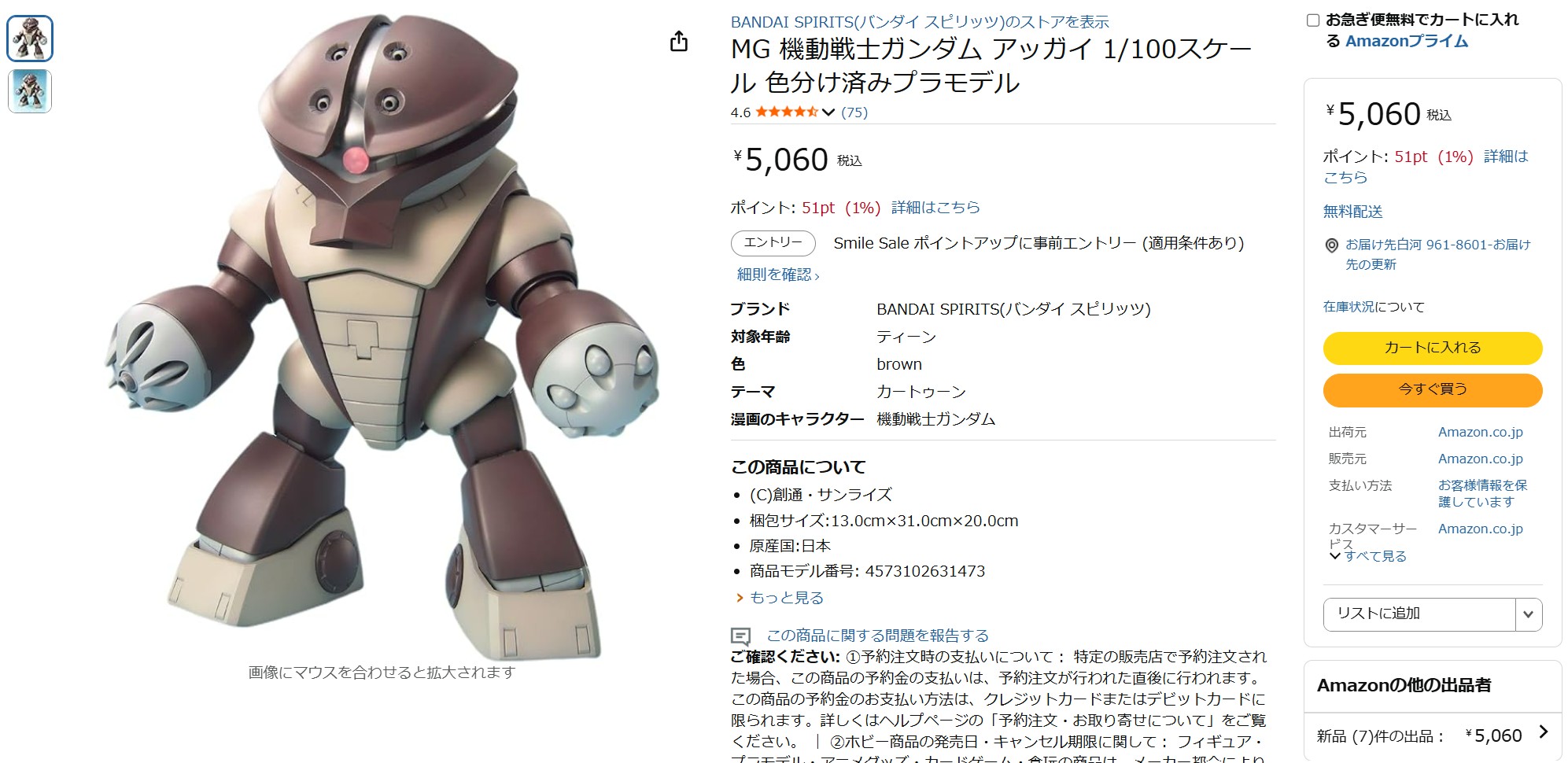This screenshot has width=1568, height=763.
Task: Open the リストに追加 dropdown arrow
Action: click(x=1528, y=614)
